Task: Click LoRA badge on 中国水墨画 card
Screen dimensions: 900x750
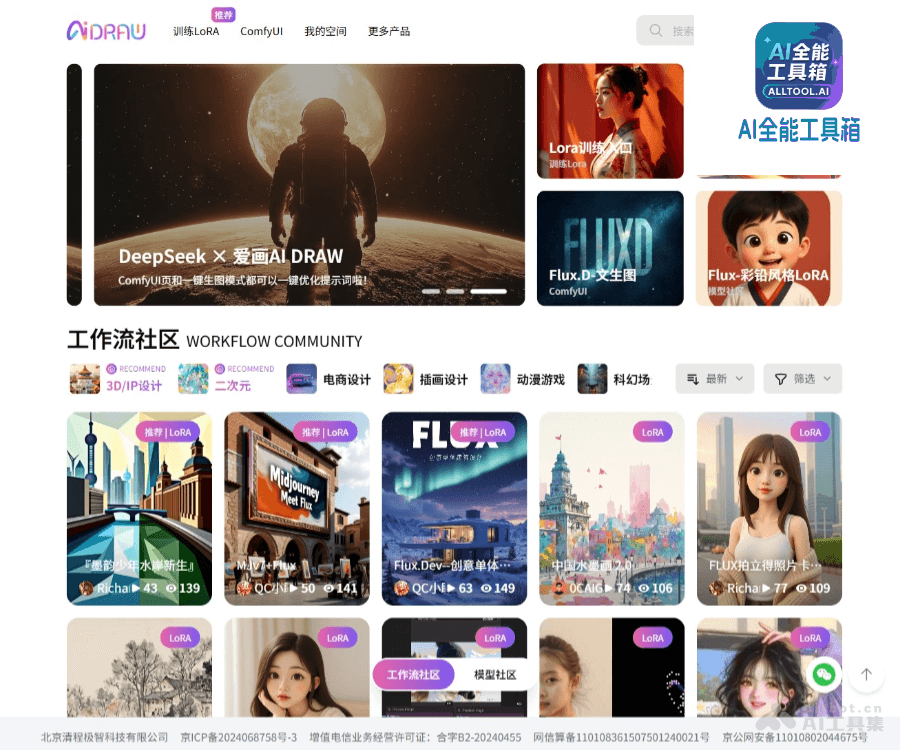Action: (x=653, y=432)
